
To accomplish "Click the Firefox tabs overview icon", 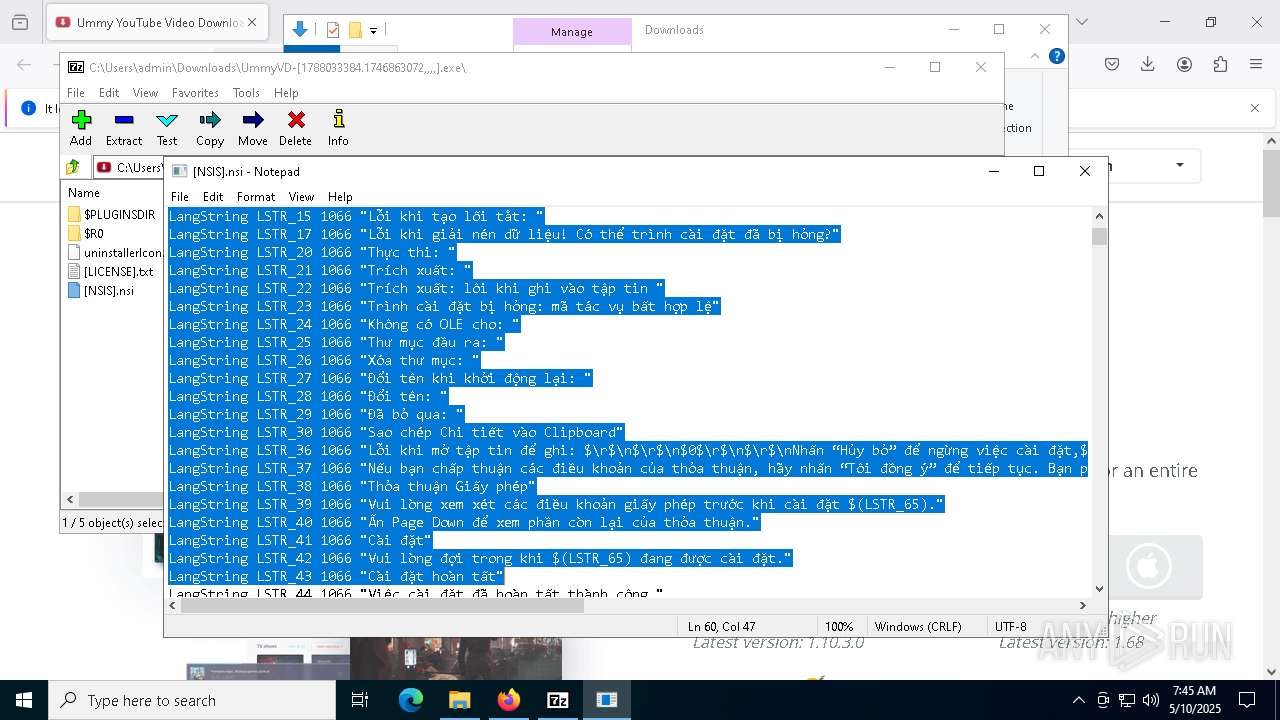I will (19, 22).
